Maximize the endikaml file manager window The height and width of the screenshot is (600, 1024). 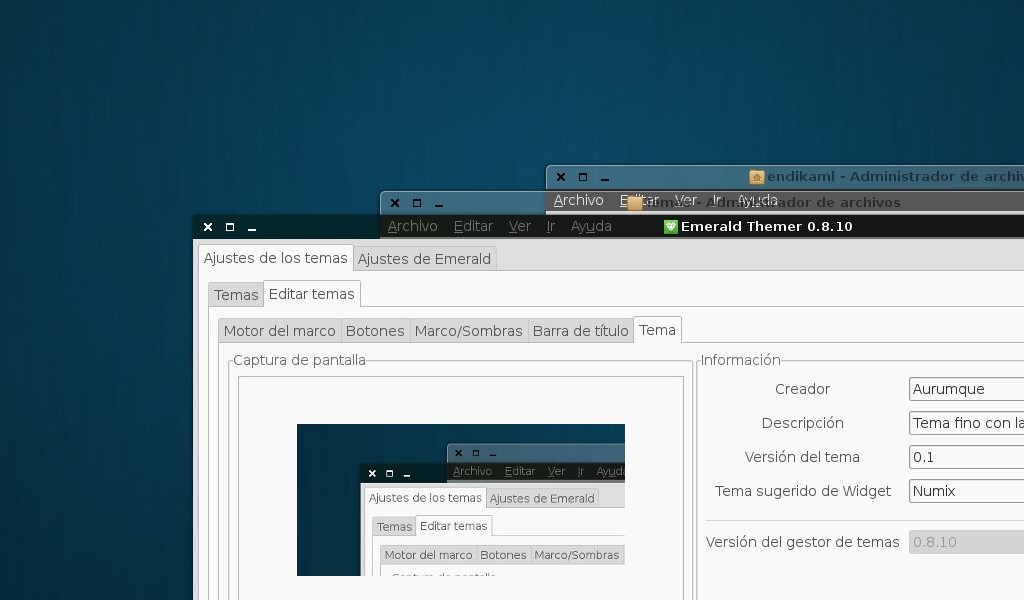(x=583, y=177)
